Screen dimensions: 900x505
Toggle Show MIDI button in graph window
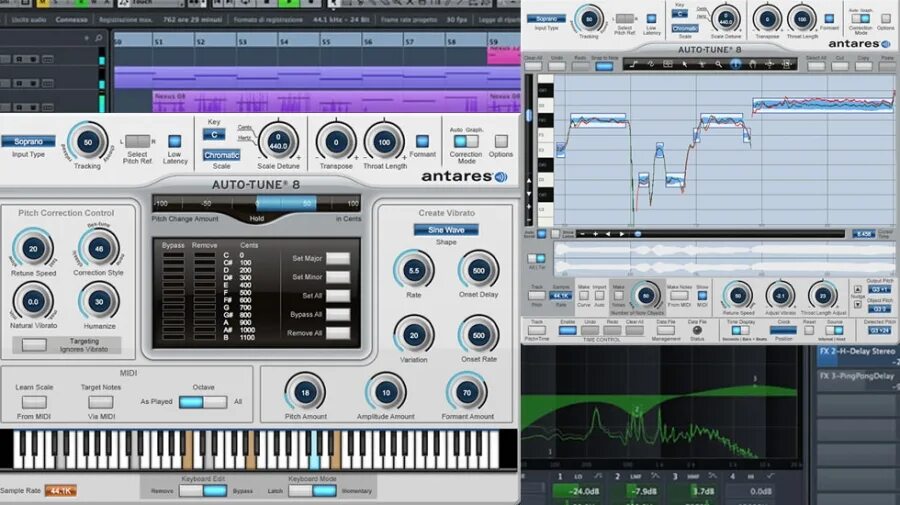(x=702, y=296)
